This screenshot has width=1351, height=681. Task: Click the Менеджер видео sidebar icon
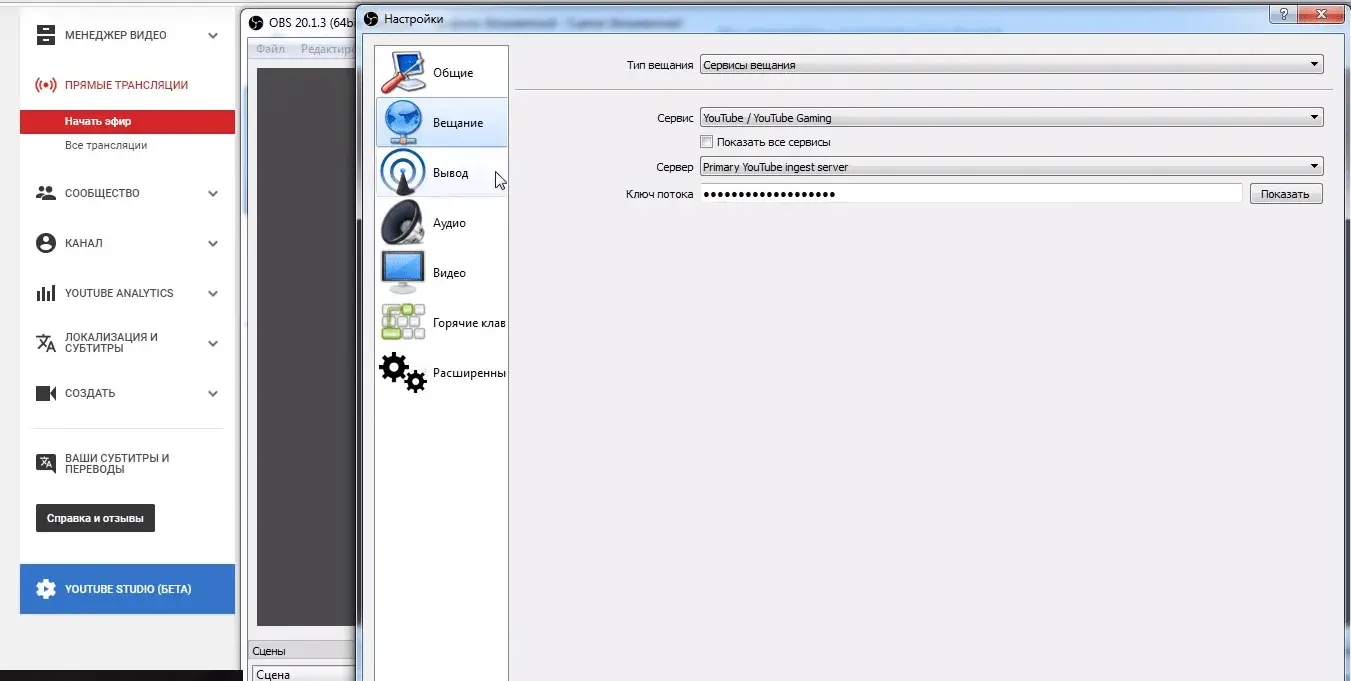tap(46, 35)
